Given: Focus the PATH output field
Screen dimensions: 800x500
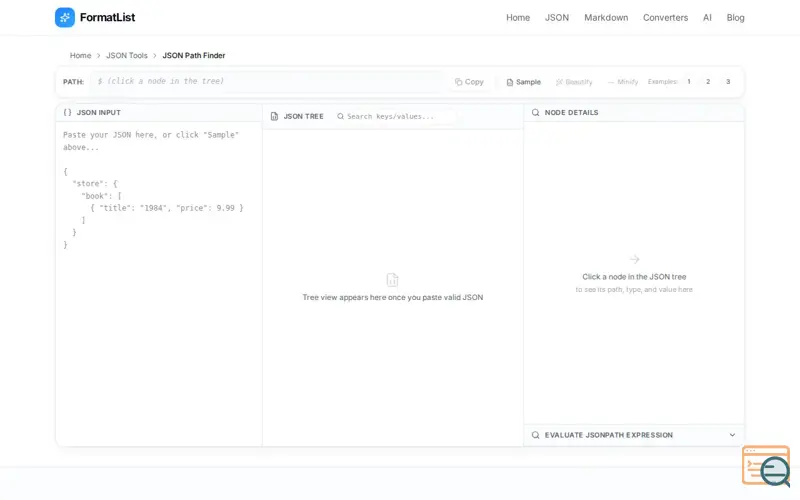Looking at the screenshot, I should click(x=267, y=81).
